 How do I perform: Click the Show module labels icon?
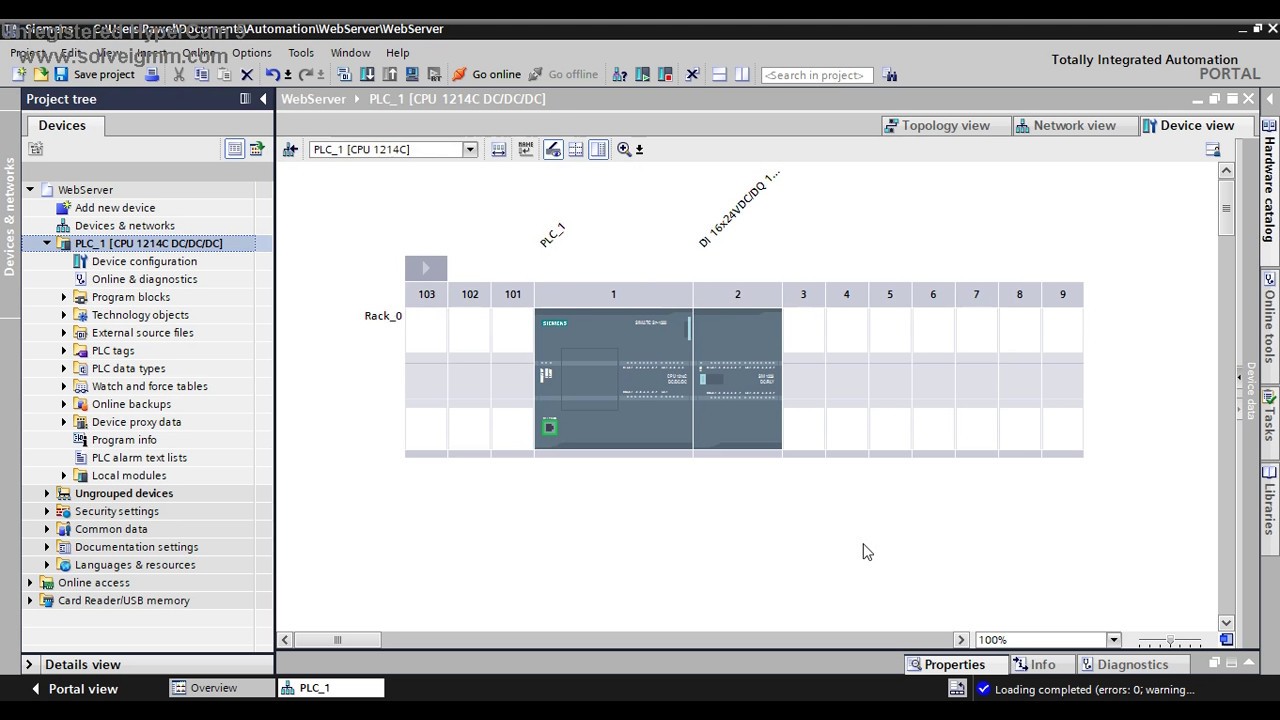point(526,149)
